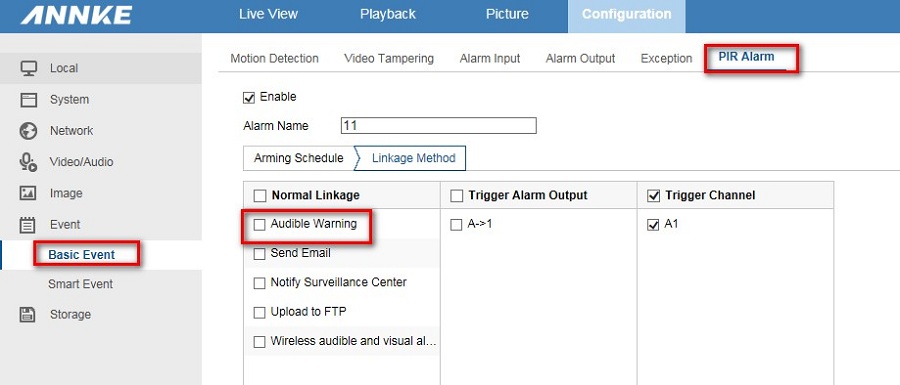Viewport: 900px width, 385px height.
Task: Switch to Motion Detection tab
Action: [x=274, y=59]
